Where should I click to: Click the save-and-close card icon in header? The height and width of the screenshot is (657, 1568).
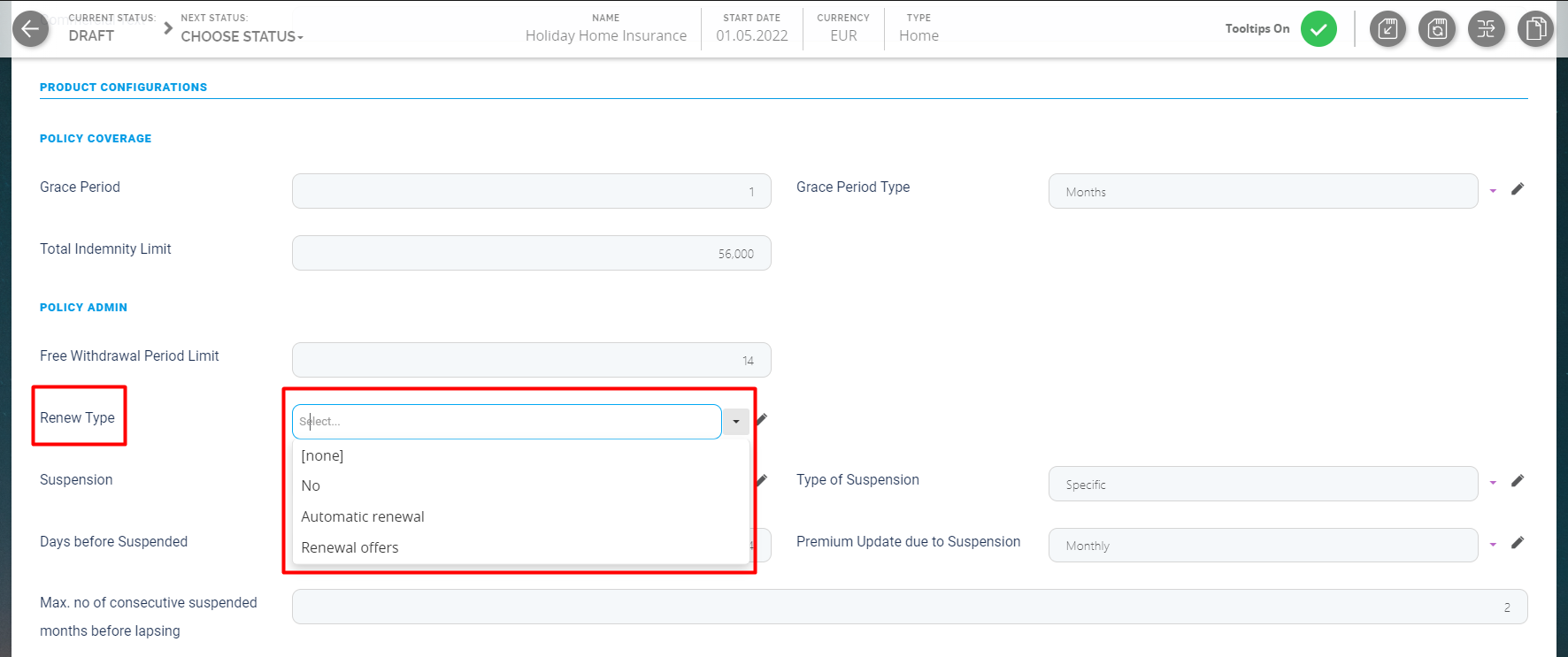(x=1387, y=29)
